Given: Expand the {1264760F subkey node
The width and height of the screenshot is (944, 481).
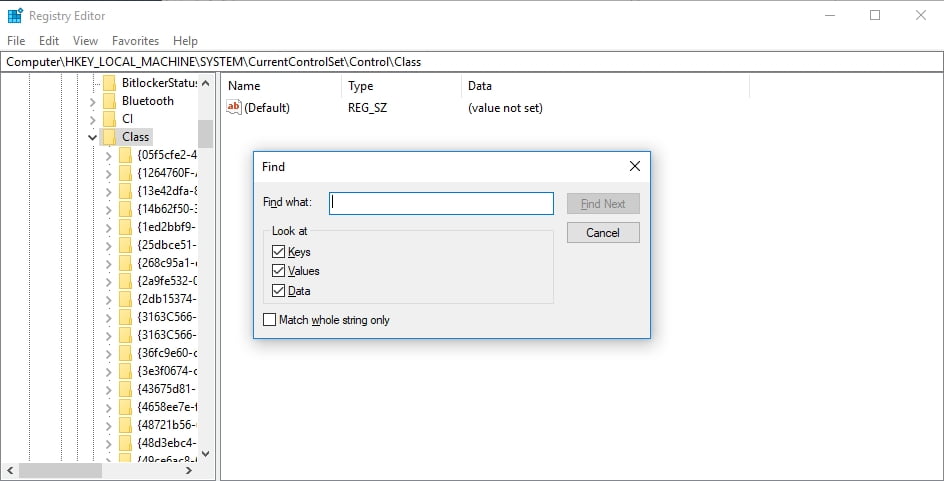Looking at the screenshot, I should tap(109, 173).
